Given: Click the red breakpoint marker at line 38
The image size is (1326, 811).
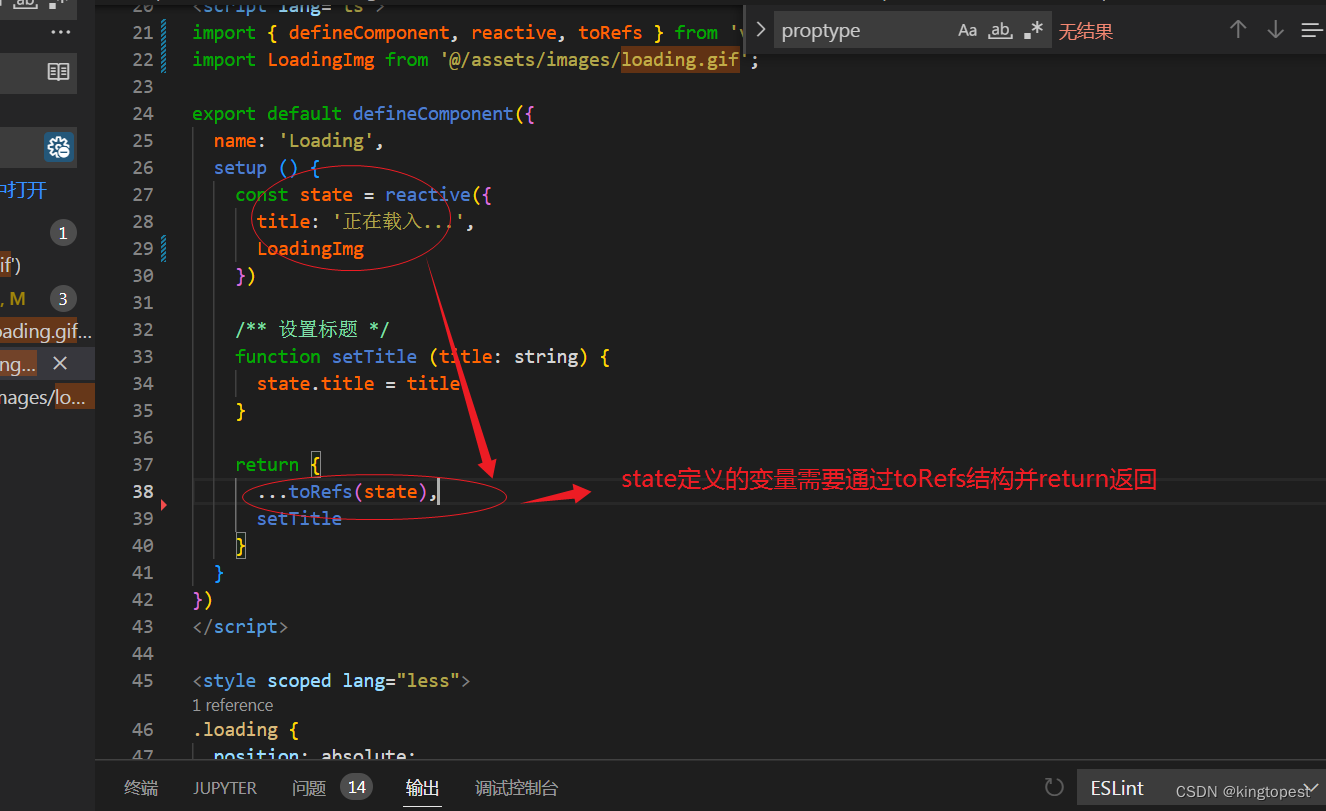Looking at the screenshot, I should coord(162,505).
